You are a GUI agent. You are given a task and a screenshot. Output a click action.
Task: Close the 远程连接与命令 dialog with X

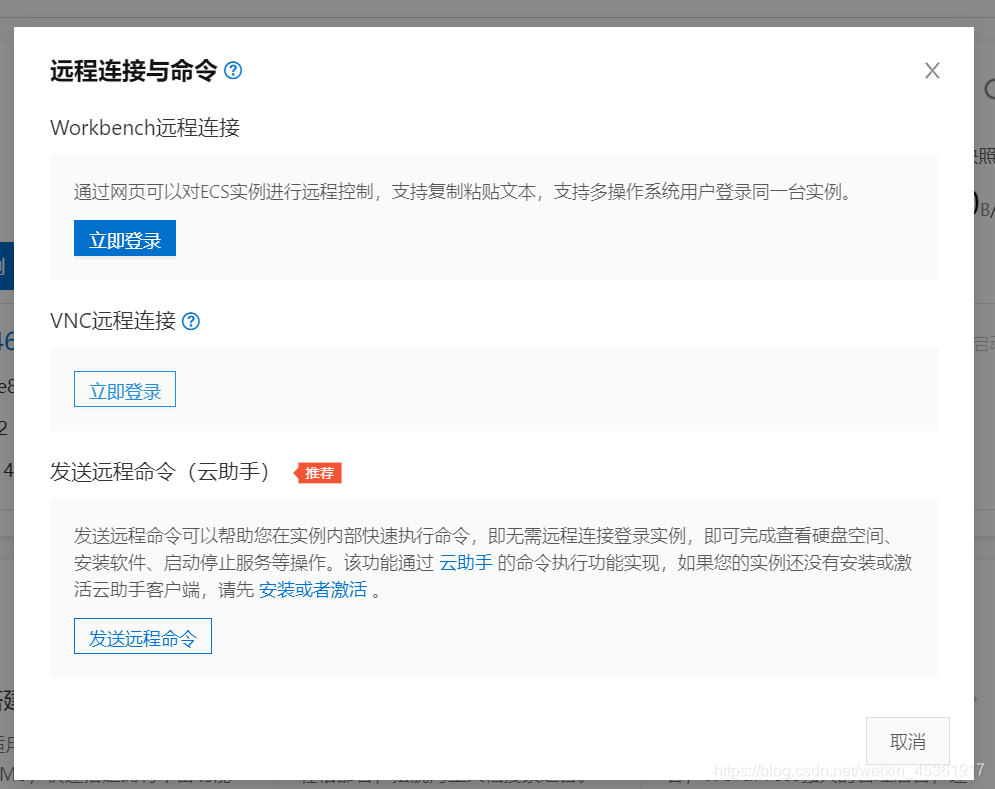click(x=932, y=70)
